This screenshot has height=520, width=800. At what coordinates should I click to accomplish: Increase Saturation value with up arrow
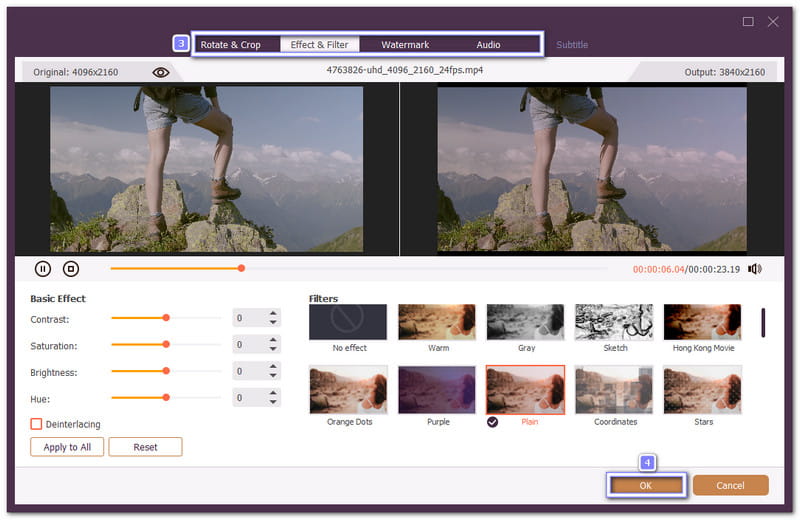coord(273,340)
